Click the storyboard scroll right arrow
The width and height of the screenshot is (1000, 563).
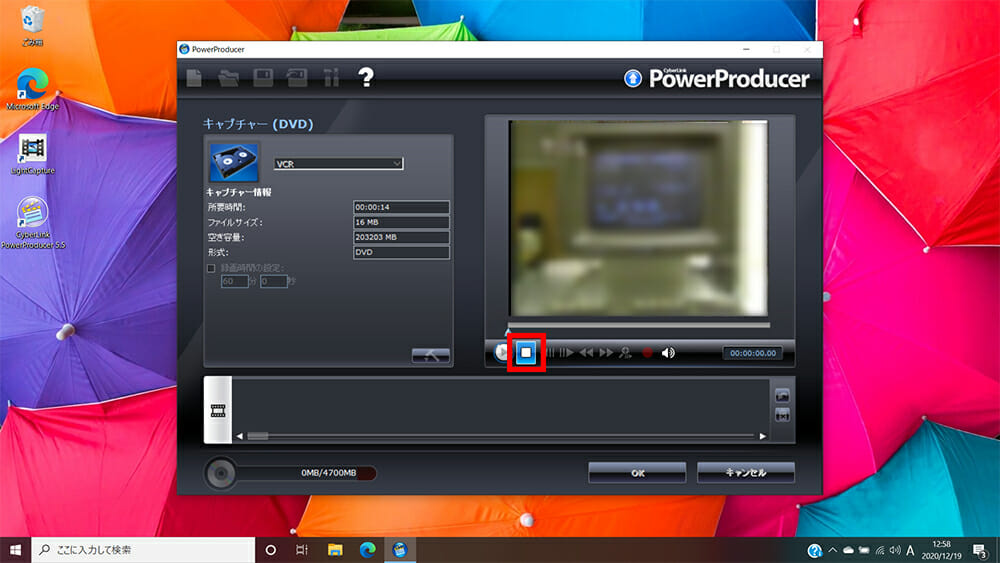(x=763, y=436)
